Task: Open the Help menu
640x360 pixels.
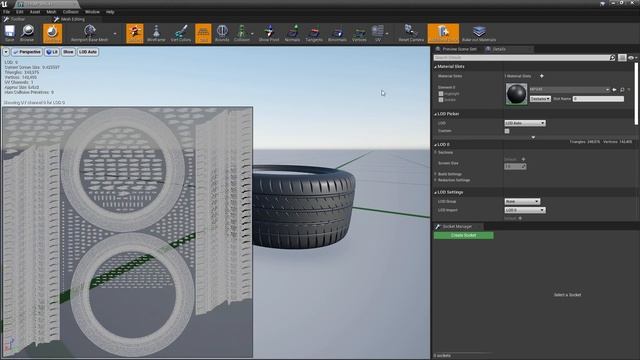Action: point(110,12)
